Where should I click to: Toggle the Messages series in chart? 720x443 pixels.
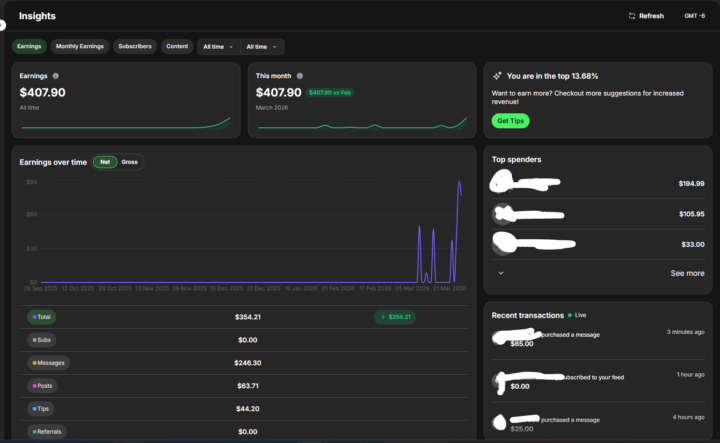point(48,363)
